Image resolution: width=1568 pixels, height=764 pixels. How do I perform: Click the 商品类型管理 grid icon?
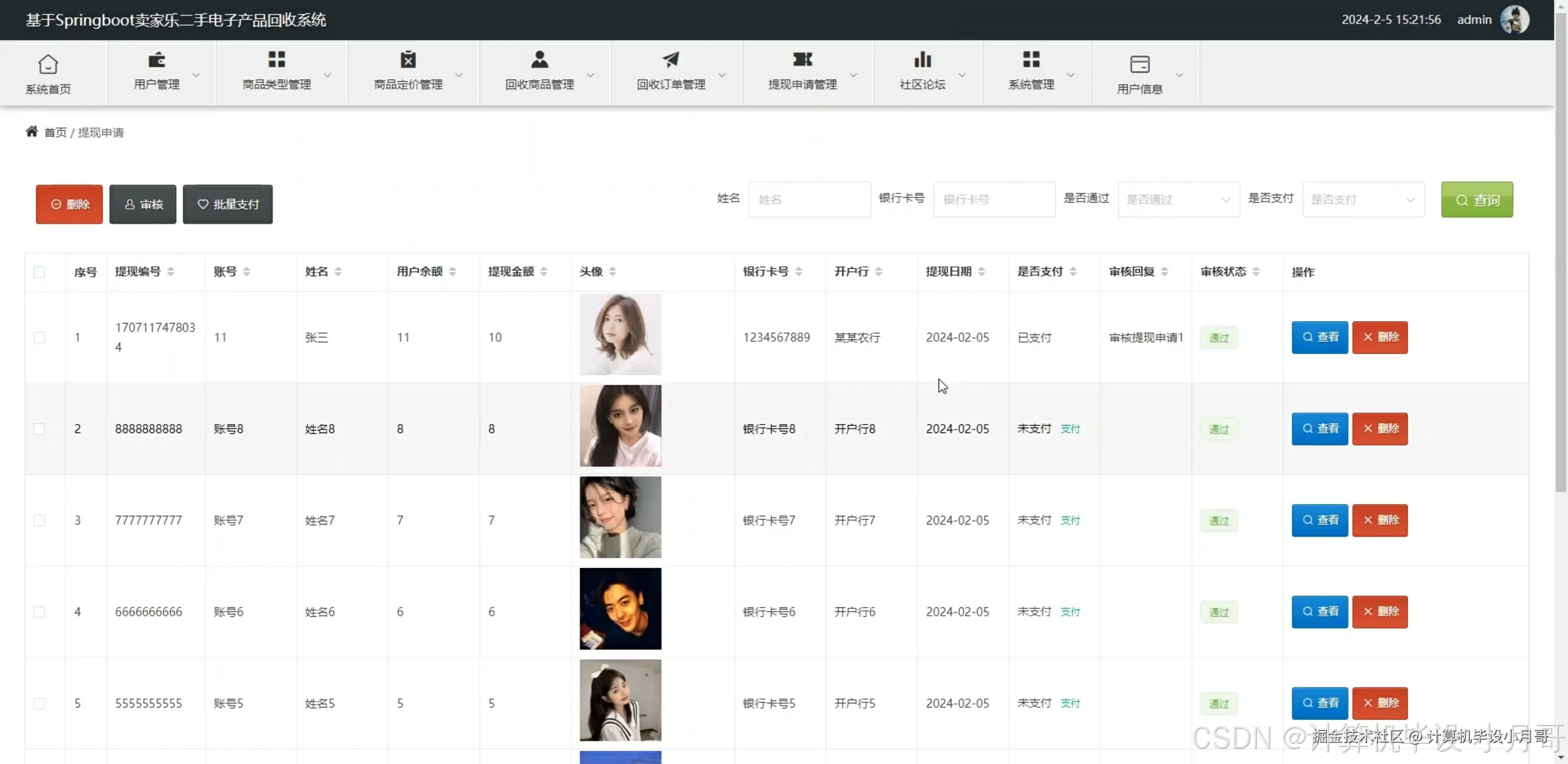click(277, 59)
